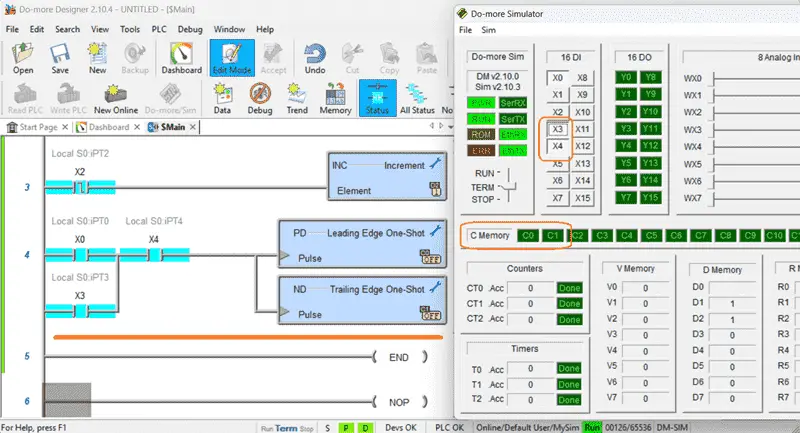Image resolution: width=800 pixels, height=433 pixels.
Task: Switch to the Start Page tab
Action: [x=38, y=127]
